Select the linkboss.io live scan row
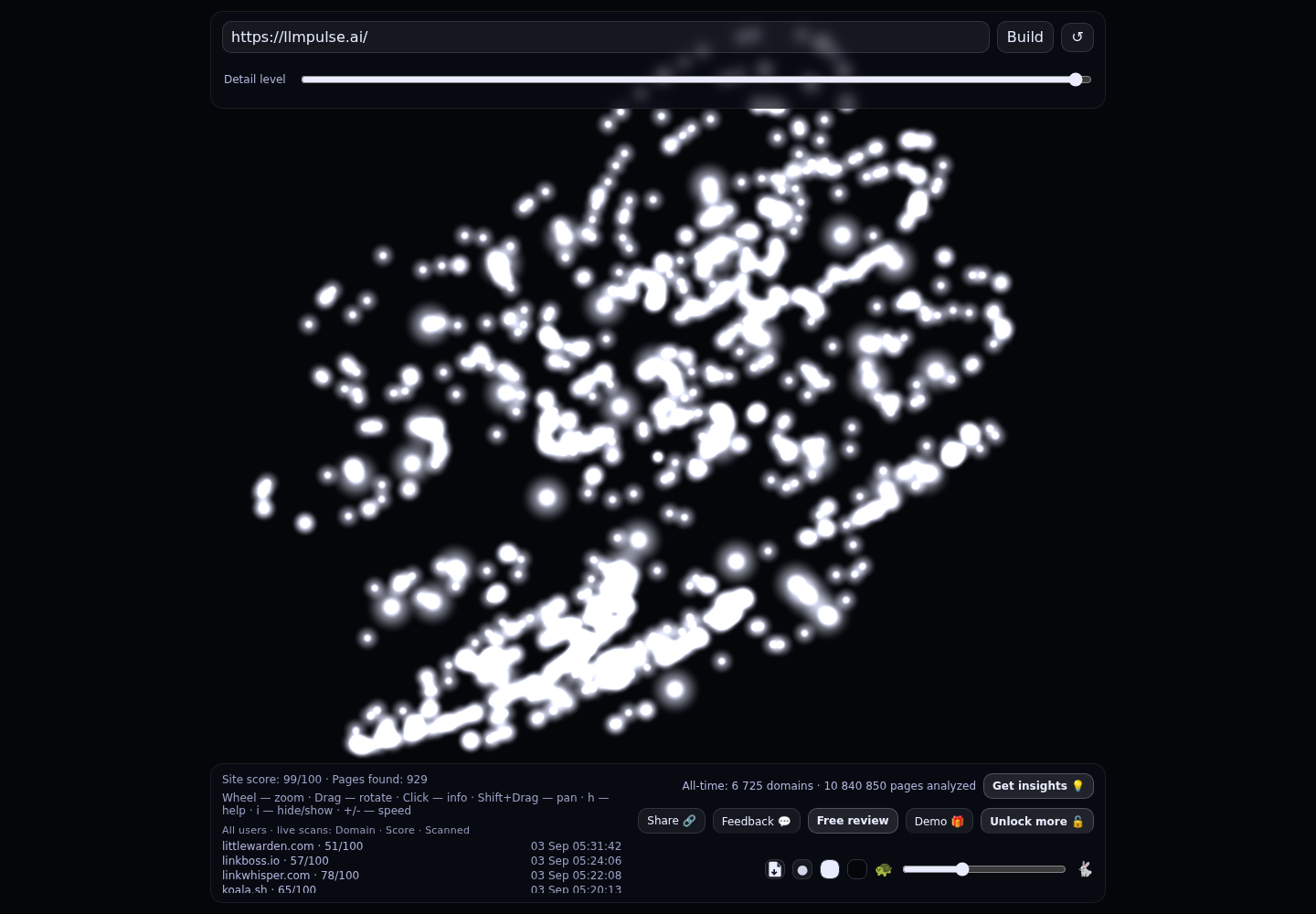The height and width of the screenshot is (914, 1316). tap(421, 861)
